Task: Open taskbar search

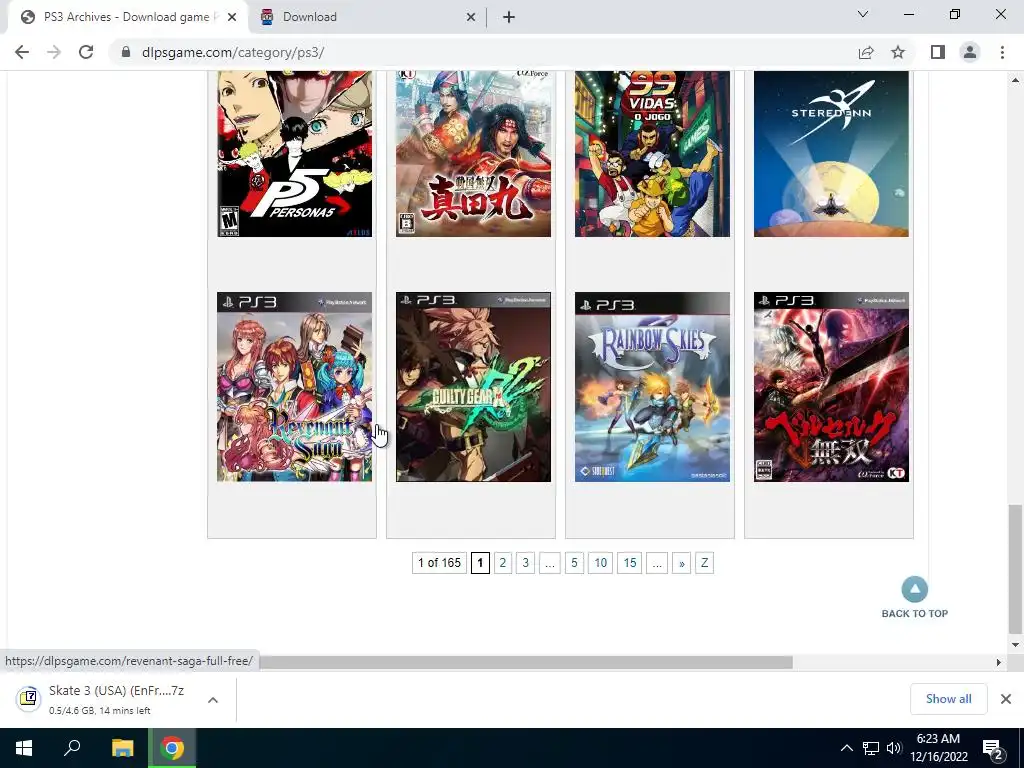Action: tap(72, 748)
